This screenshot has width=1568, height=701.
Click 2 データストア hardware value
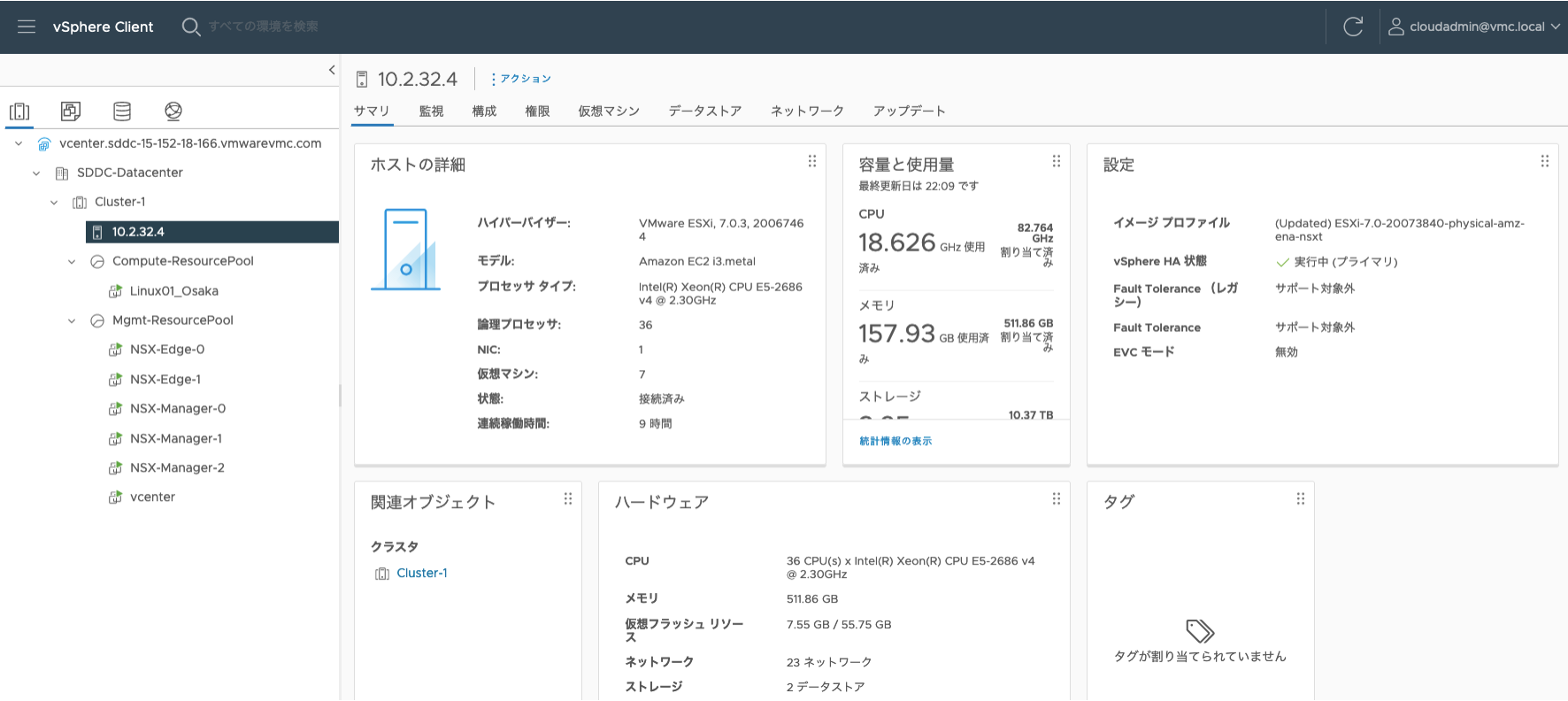(x=826, y=687)
